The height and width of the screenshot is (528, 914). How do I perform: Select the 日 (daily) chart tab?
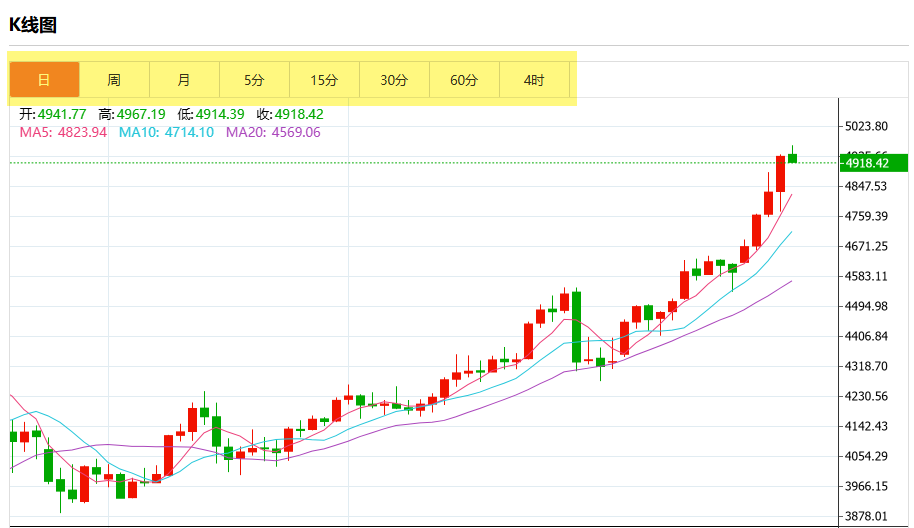click(x=44, y=80)
